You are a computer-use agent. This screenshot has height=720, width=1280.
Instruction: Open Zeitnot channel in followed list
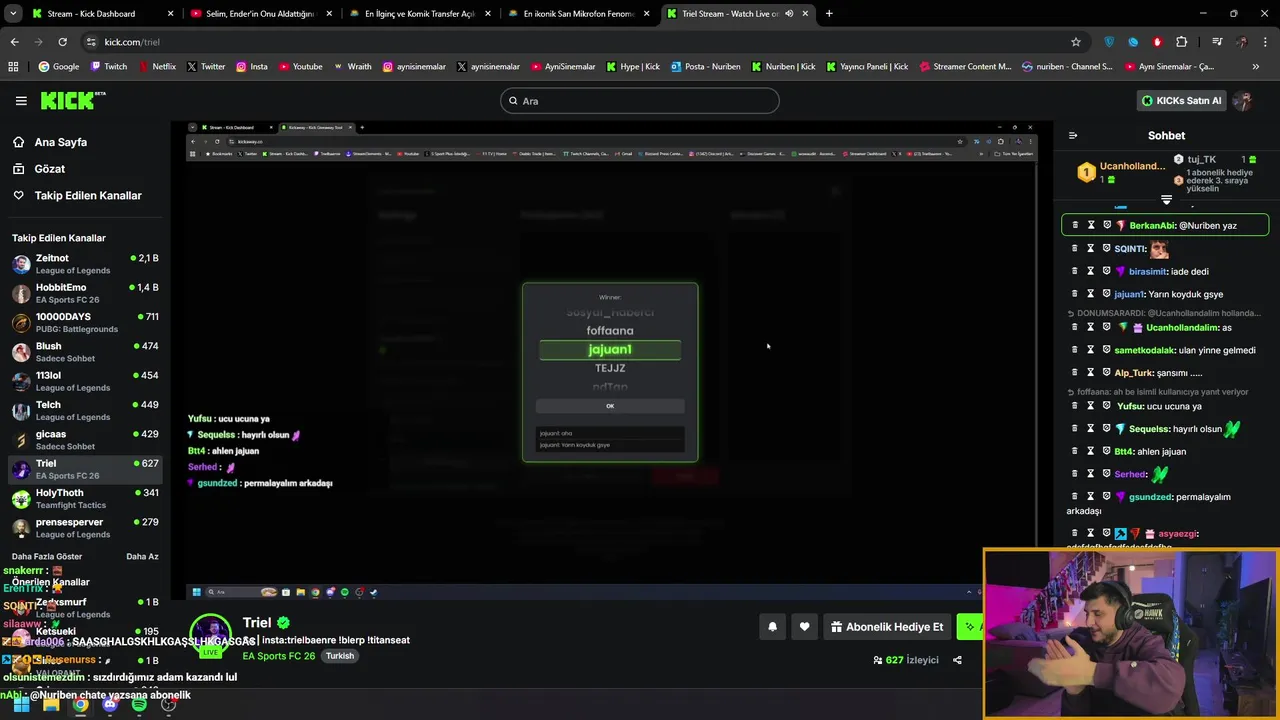pyautogui.click(x=85, y=264)
